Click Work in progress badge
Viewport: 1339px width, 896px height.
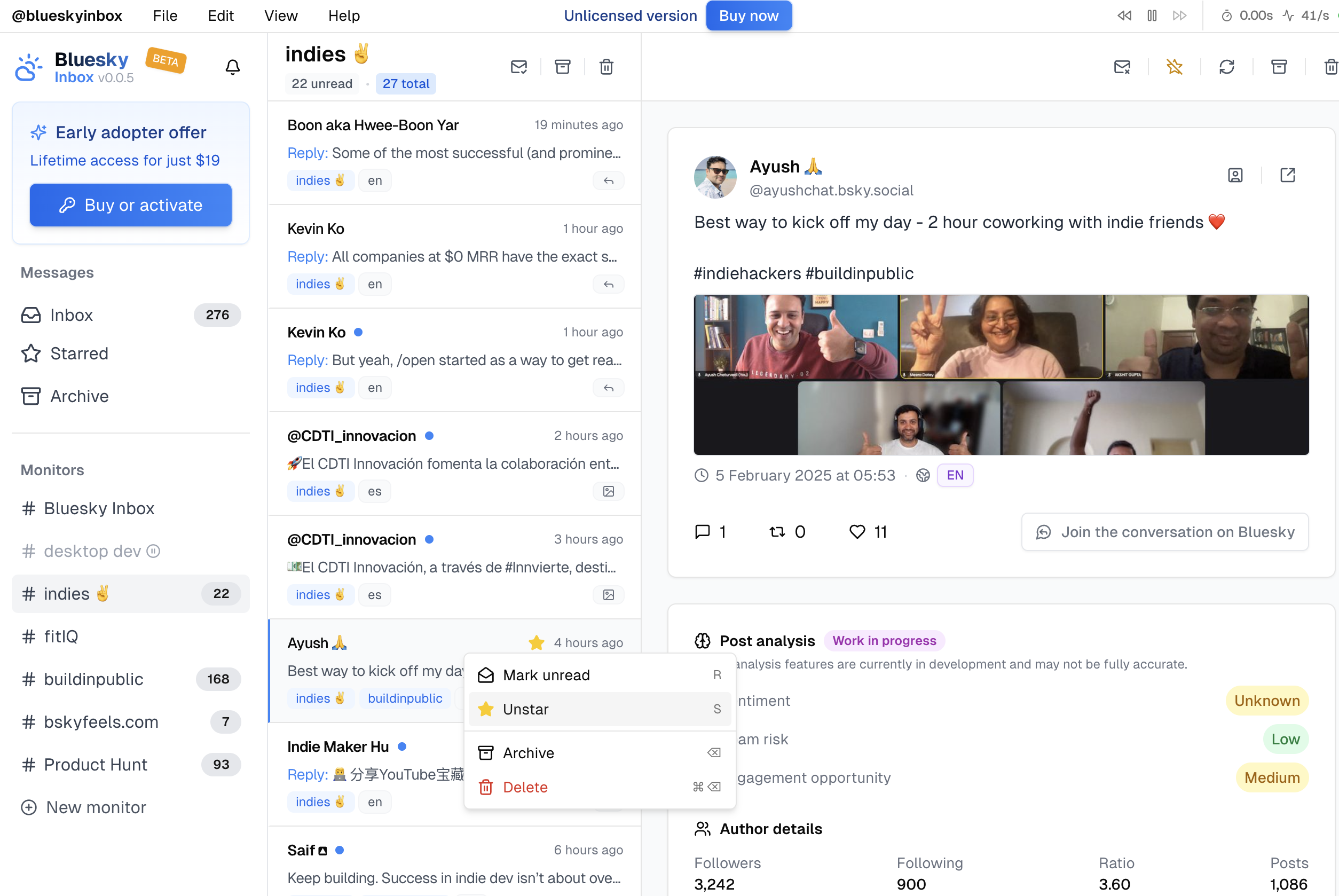click(884, 641)
